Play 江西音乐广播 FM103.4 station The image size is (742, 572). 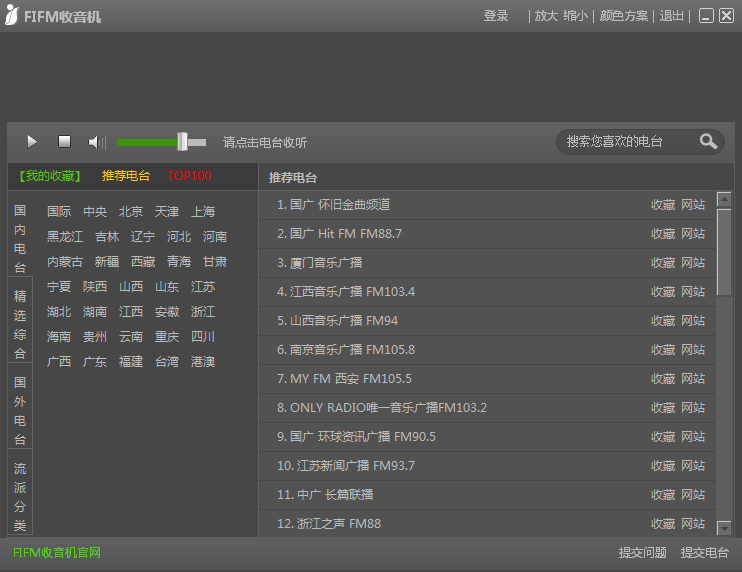click(x=346, y=291)
